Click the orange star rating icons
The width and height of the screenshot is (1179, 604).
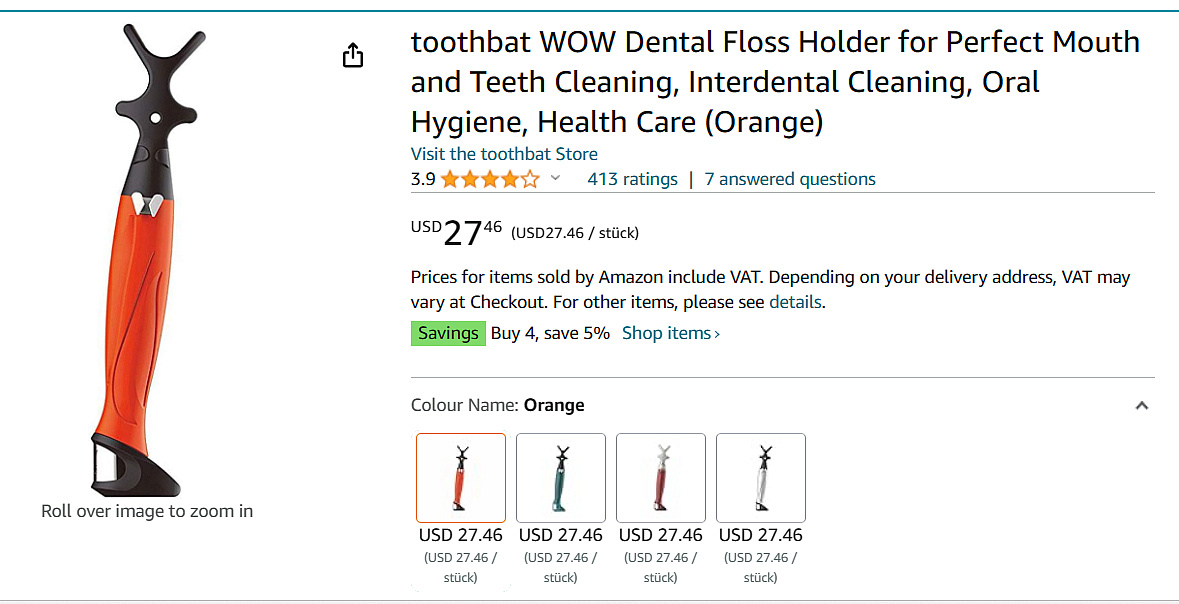click(489, 180)
